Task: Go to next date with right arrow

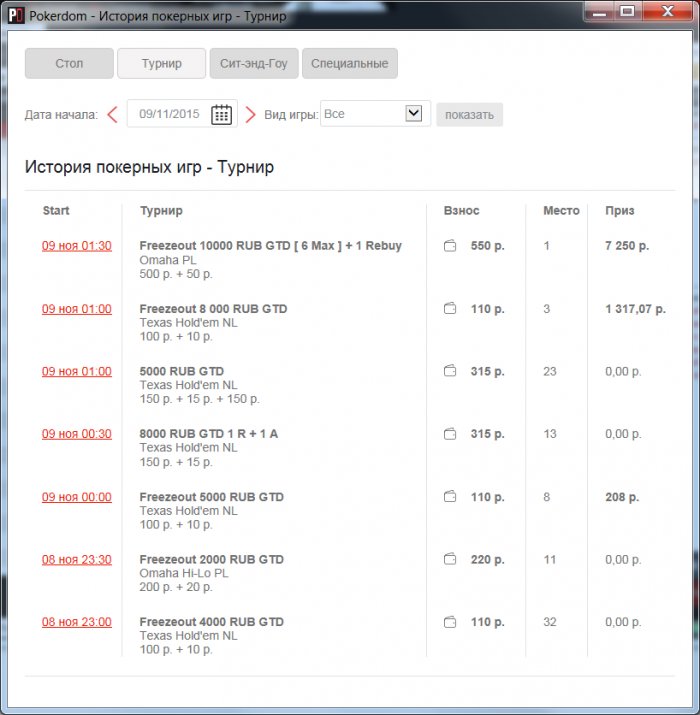Action: (x=250, y=114)
